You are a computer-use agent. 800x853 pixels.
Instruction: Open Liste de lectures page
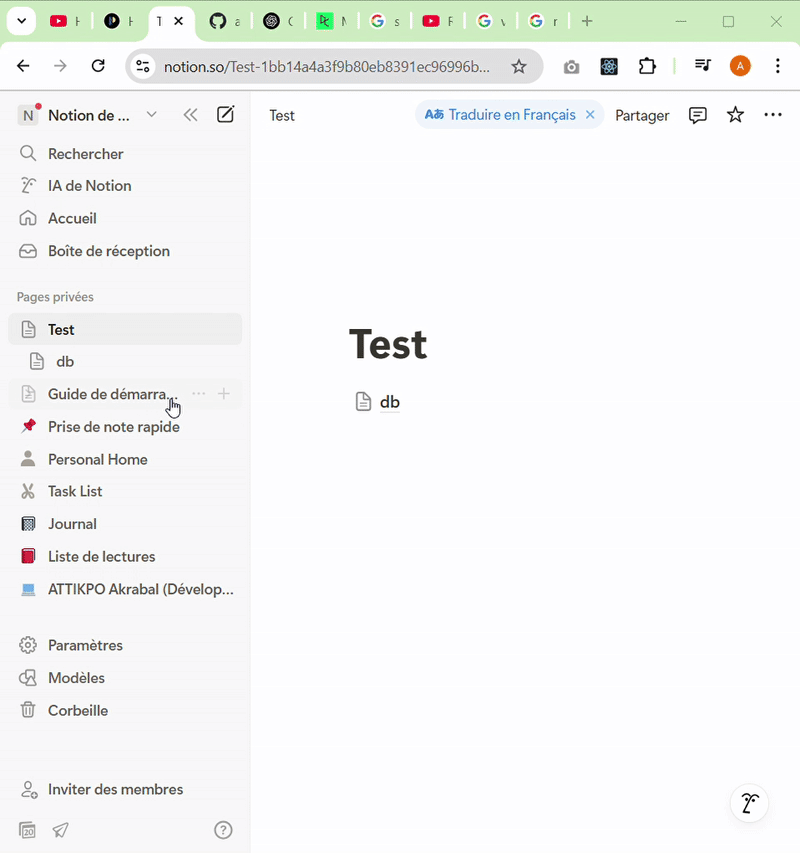click(125, 557)
